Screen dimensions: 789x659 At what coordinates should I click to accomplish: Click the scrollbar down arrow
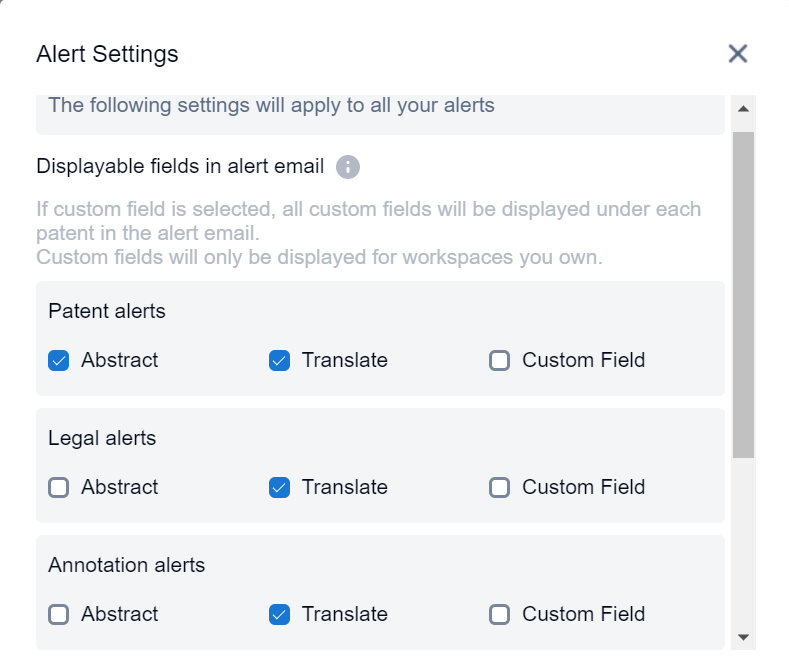click(743, 636)
